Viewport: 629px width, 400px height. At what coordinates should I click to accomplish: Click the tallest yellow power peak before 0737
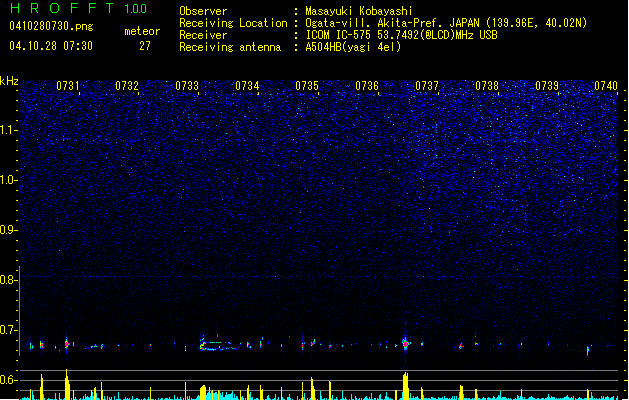406,386
